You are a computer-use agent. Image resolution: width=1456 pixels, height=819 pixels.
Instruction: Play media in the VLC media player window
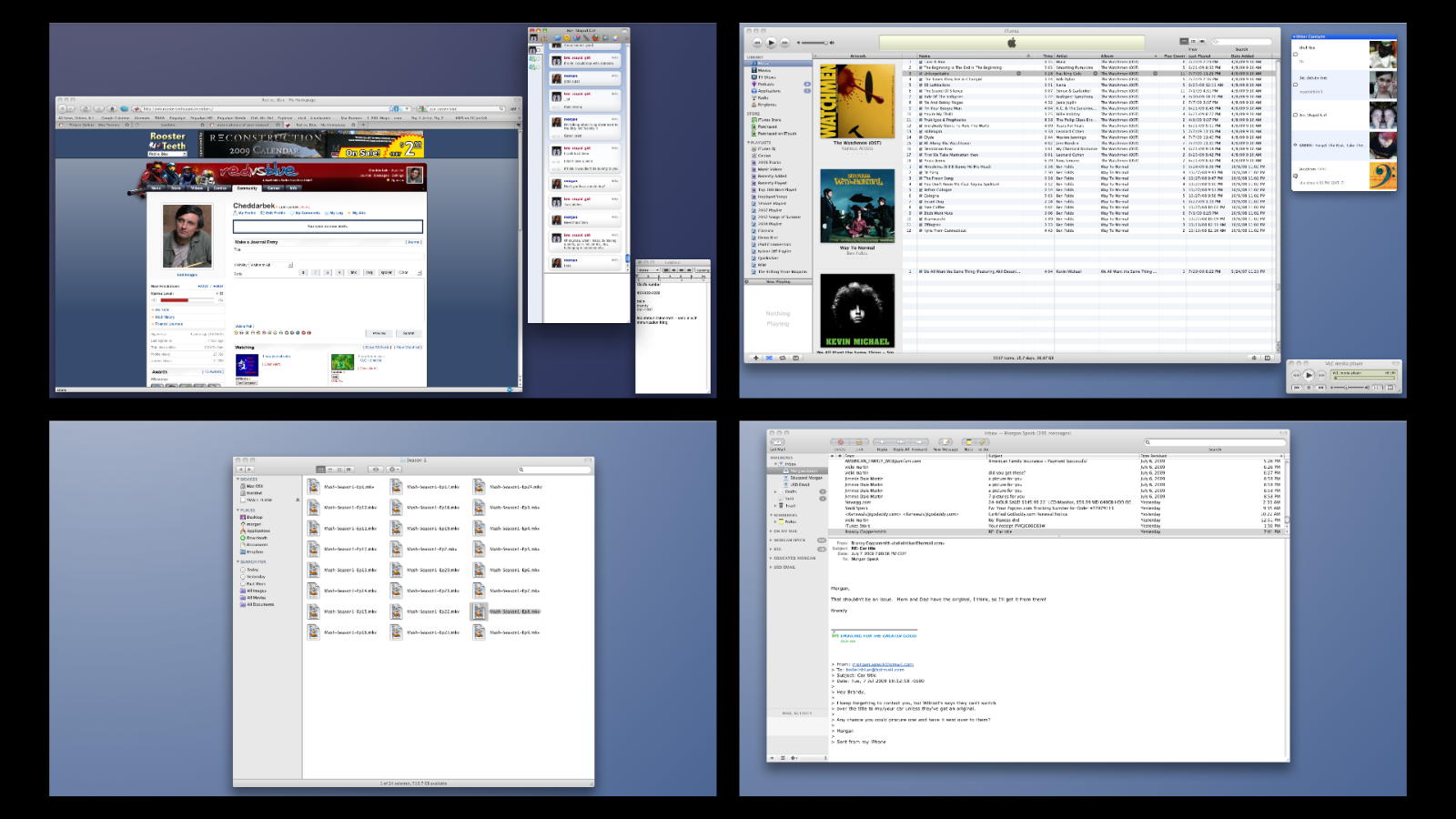1309,375
